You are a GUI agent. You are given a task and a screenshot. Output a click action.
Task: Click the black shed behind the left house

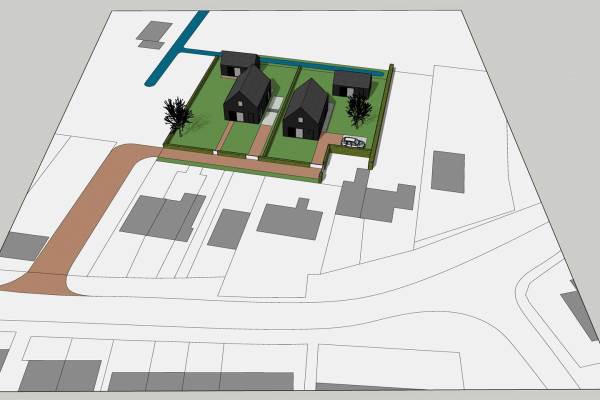[x=238, y=62]
